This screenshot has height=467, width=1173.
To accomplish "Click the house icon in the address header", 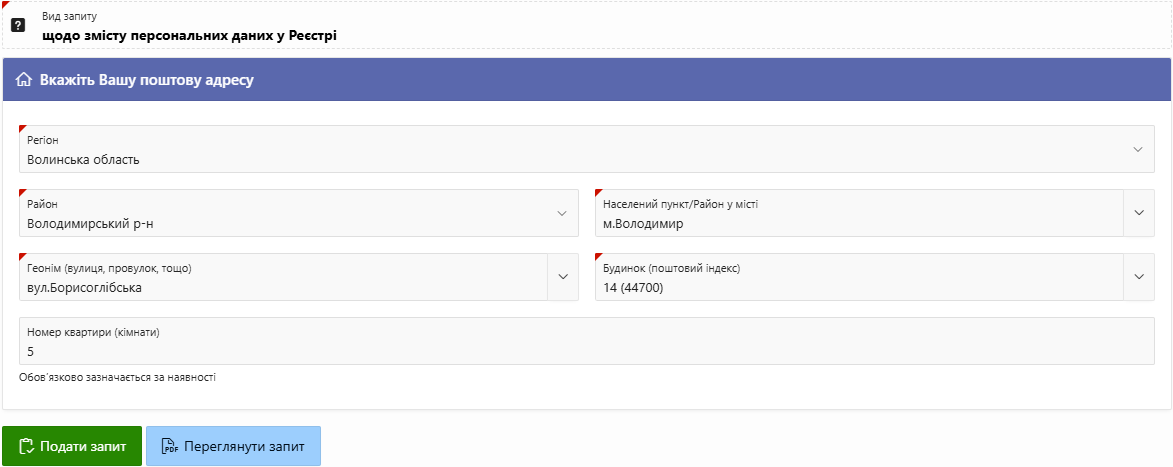I will pos(24,80).
